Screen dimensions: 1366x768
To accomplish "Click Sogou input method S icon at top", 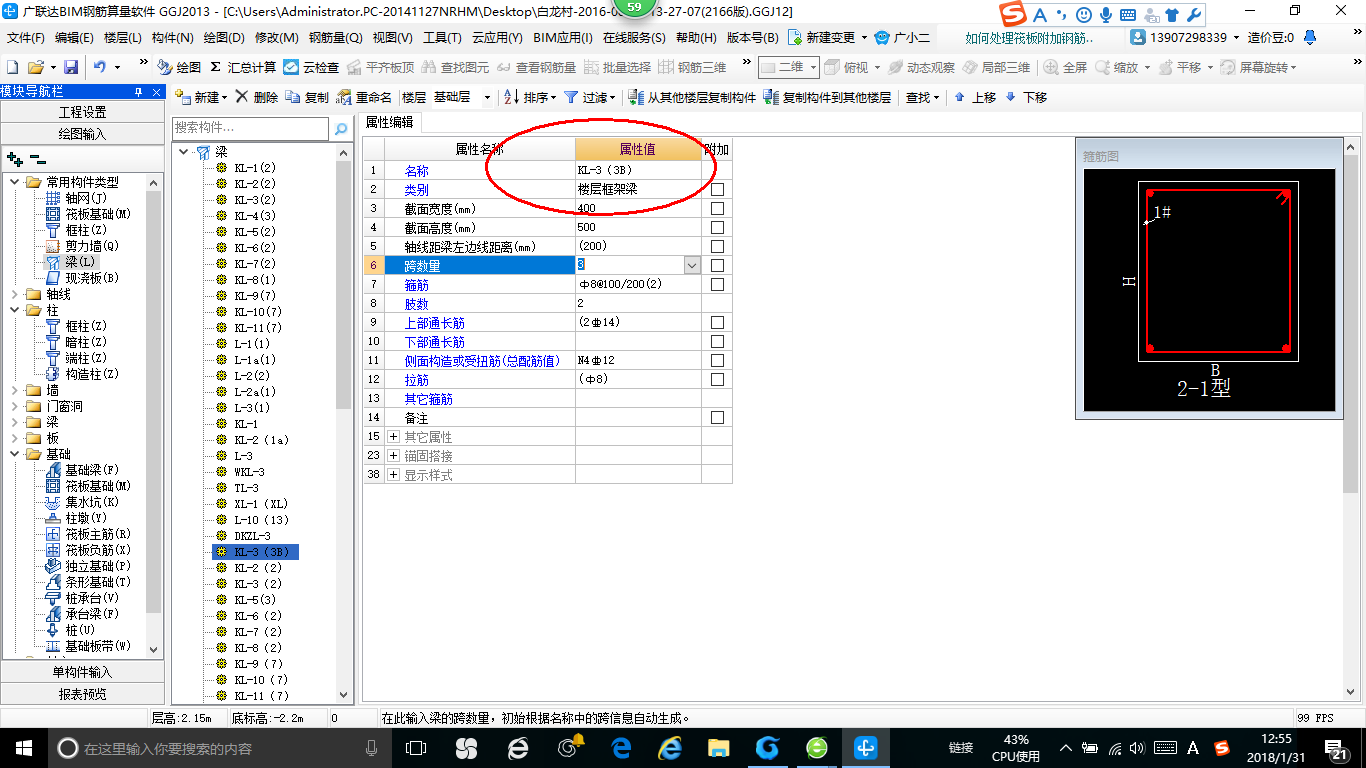I will tap(1013, 14).
